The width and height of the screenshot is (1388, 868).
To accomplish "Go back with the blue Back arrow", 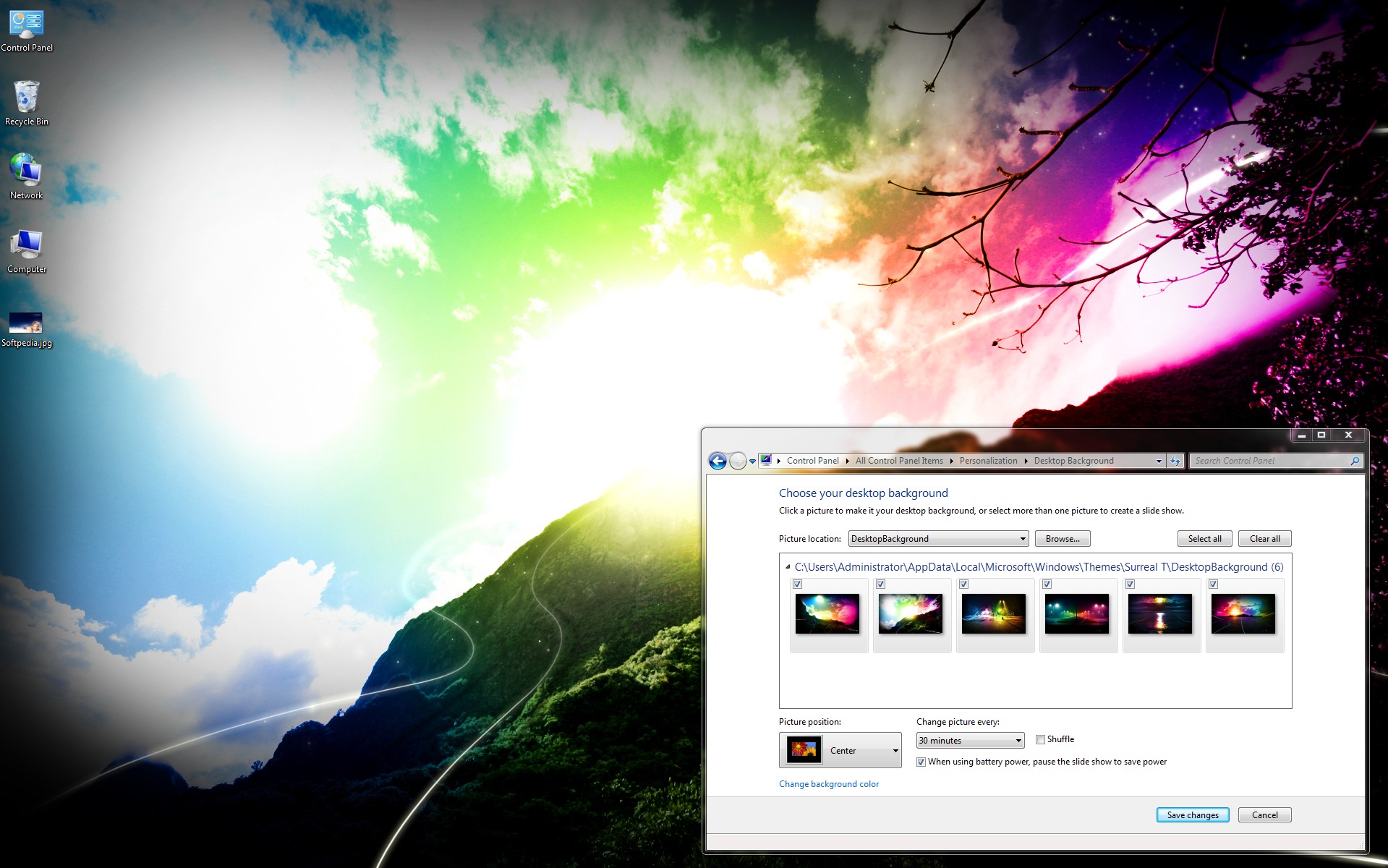I will click(718, 461).
